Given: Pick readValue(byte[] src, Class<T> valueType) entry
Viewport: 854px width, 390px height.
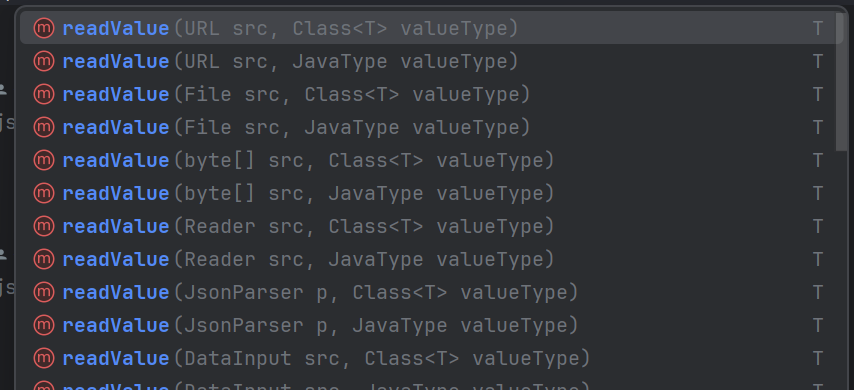Looking at the screenshot, I should point(431,161).
